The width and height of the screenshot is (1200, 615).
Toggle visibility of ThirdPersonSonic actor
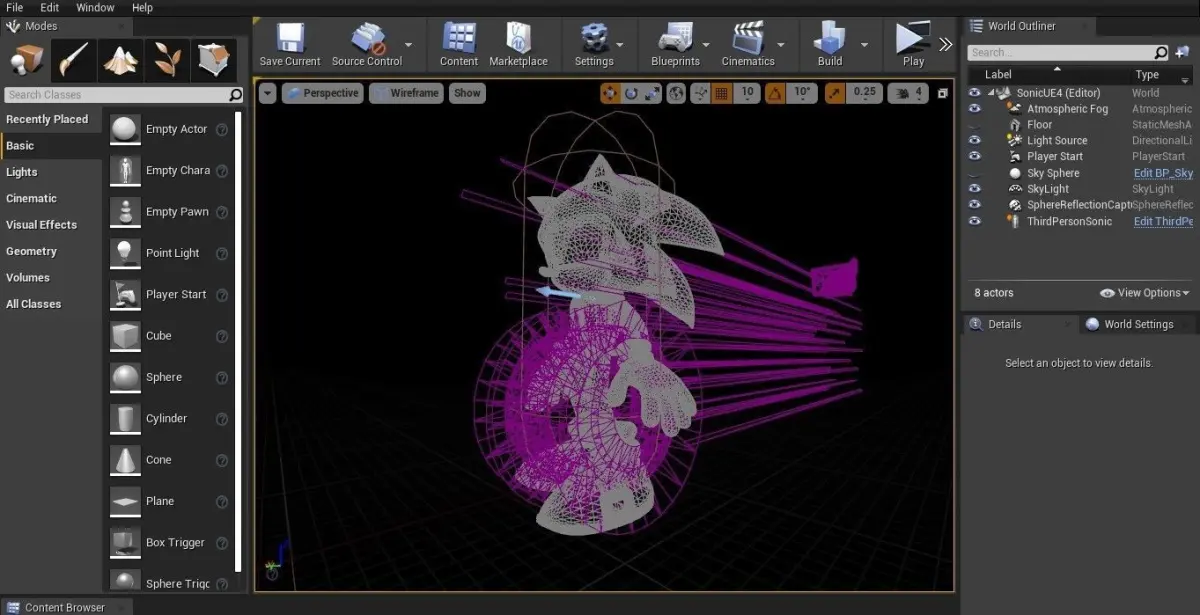click(975, 221)
